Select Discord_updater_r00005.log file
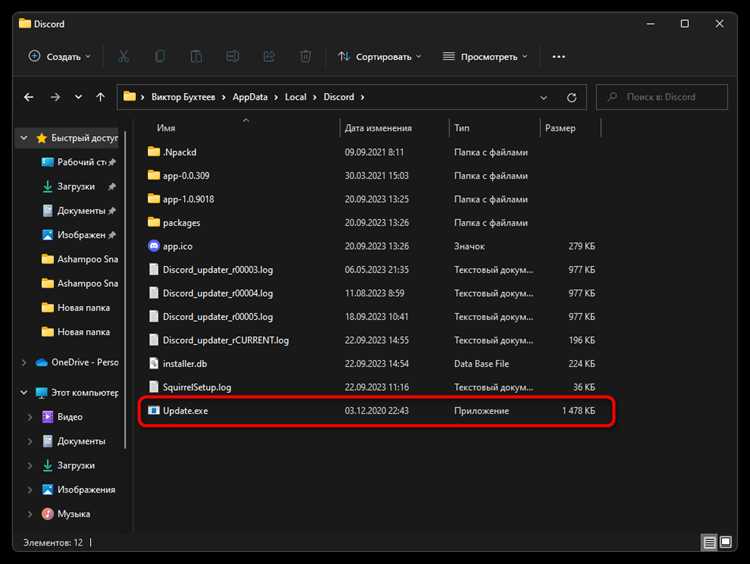750x564 pixels. coord(218,316)
